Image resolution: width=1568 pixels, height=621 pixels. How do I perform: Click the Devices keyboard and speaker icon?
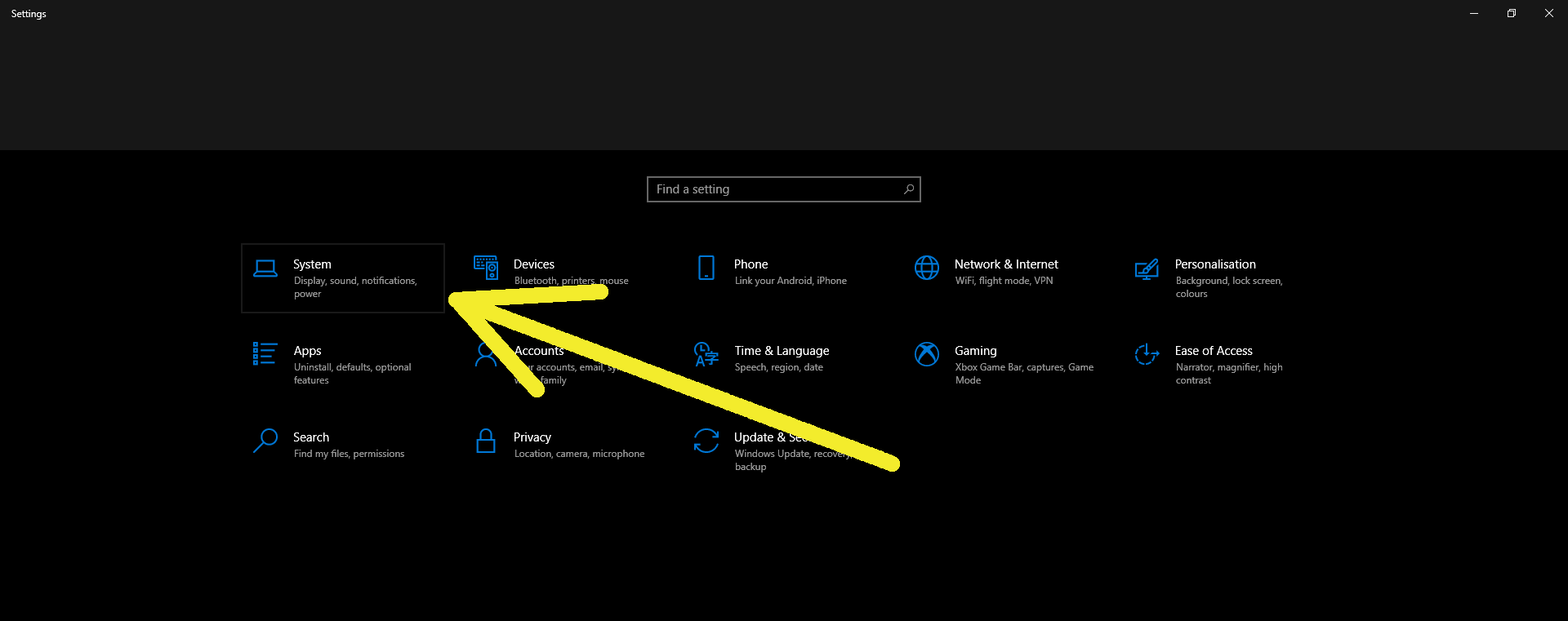486,268
